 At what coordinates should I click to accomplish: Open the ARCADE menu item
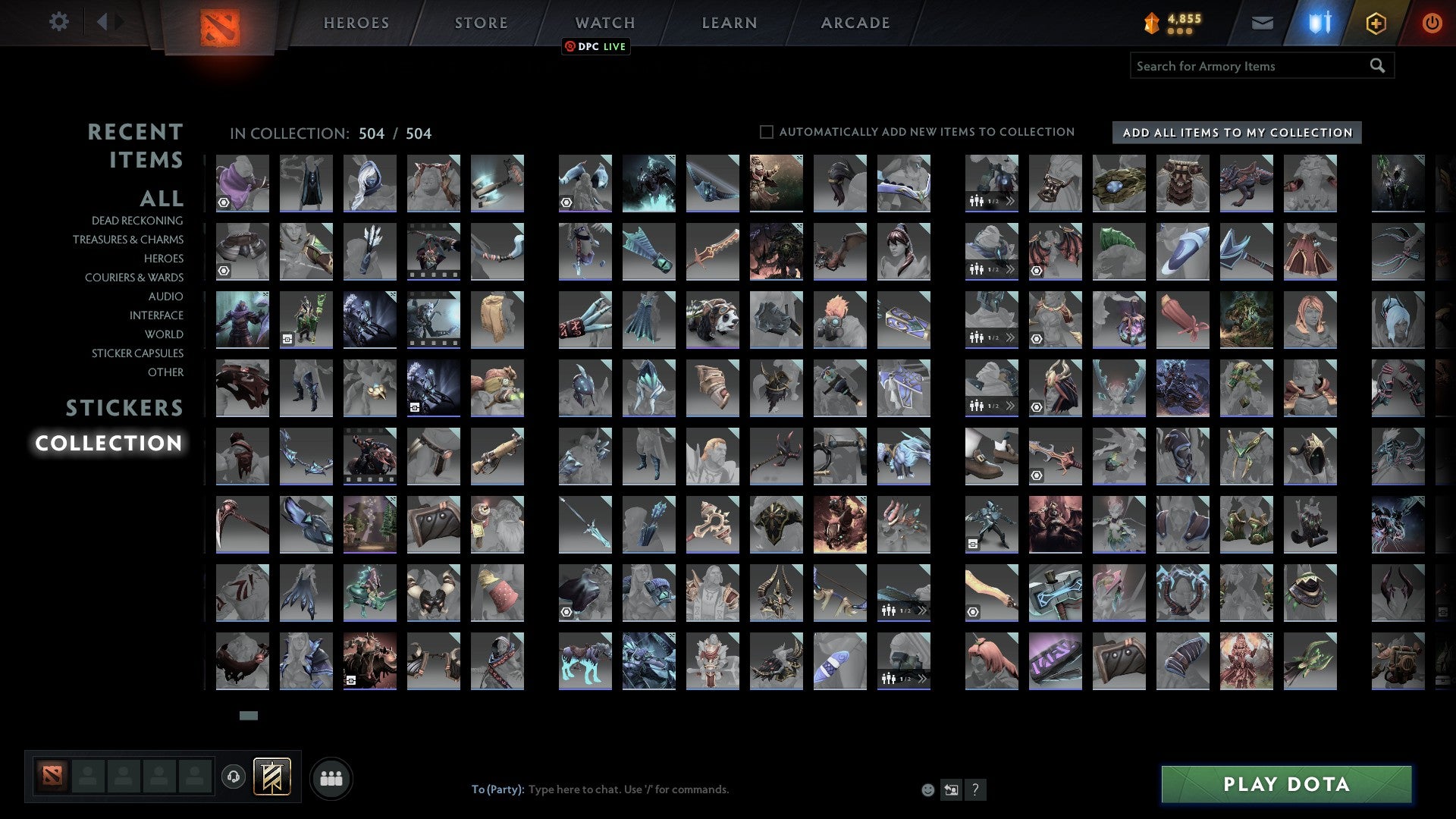[x=854, y=22]
